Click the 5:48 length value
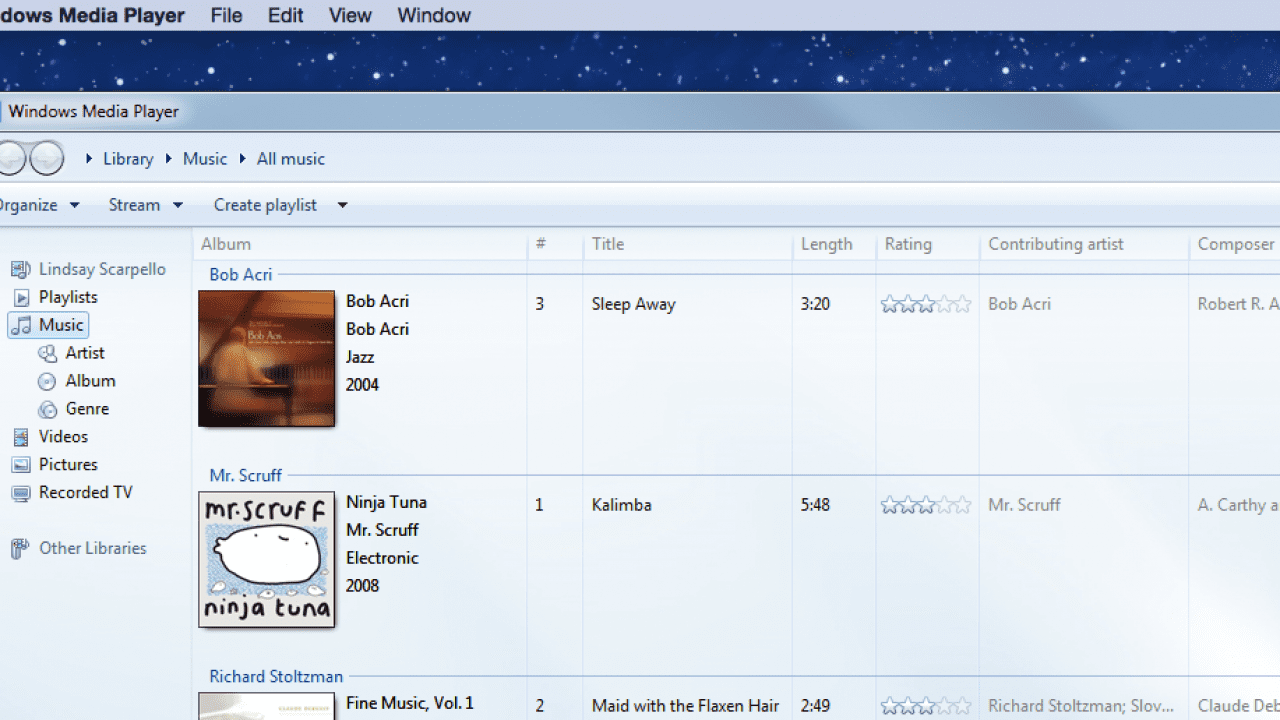Viewport: 1280px width, 720px height. tap(815, 505)
